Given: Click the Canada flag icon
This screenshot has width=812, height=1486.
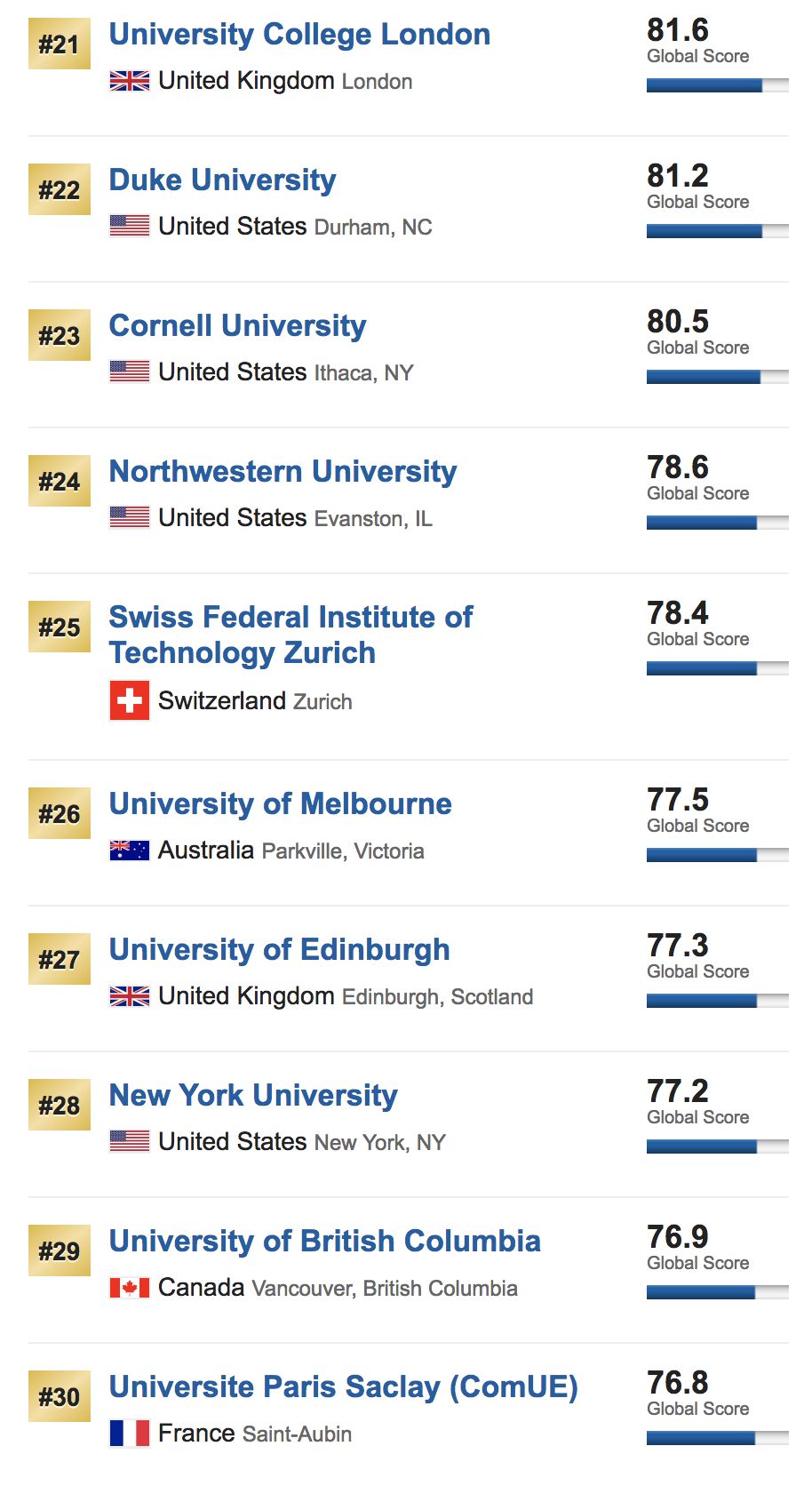Looking at the screenshot, I should (x=130, y=1288).
